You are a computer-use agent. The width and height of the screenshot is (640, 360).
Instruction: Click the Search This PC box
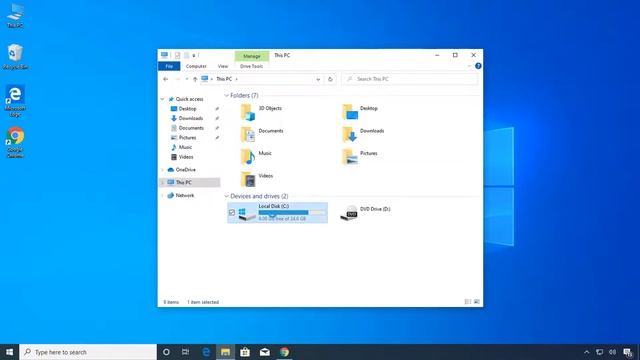[409, 79]
